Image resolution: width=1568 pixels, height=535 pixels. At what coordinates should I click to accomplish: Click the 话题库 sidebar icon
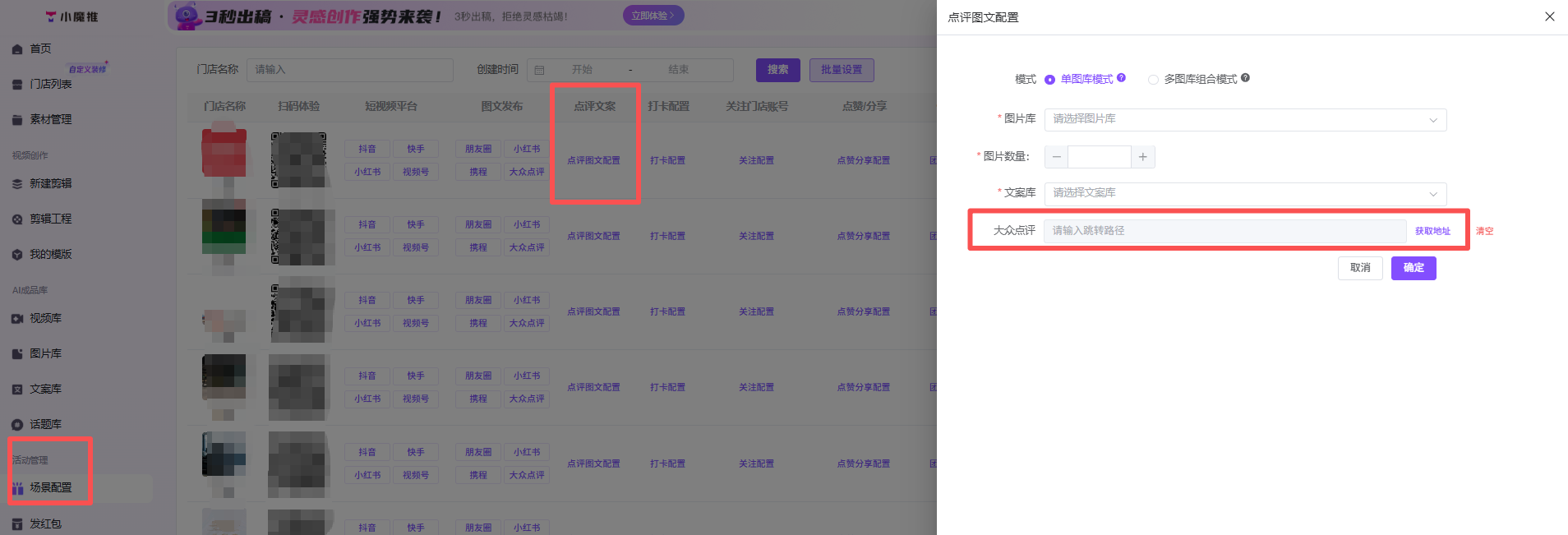coord(17,425)
